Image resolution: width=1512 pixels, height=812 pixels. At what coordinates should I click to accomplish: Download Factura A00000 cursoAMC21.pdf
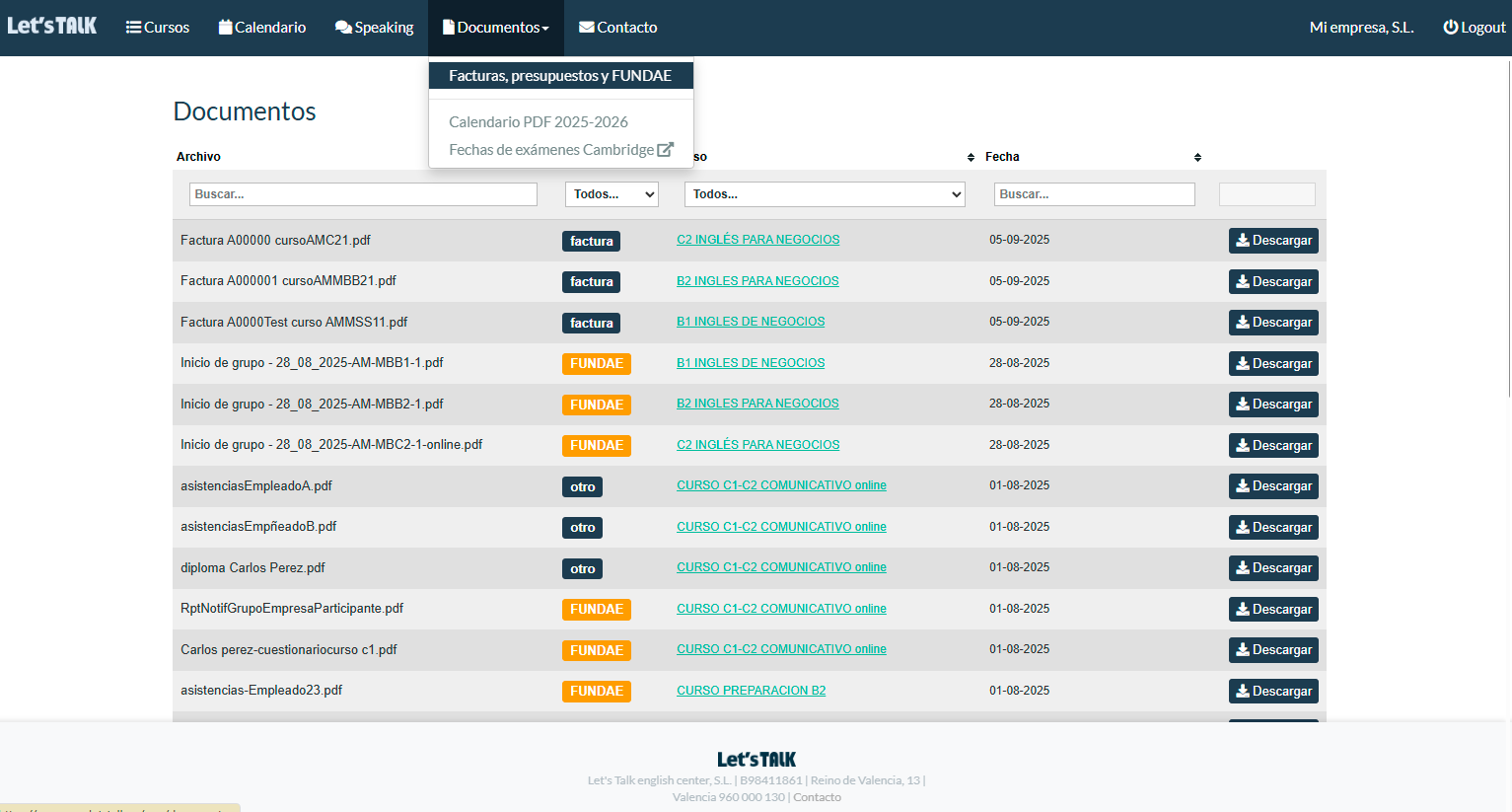coord(1272,241)
